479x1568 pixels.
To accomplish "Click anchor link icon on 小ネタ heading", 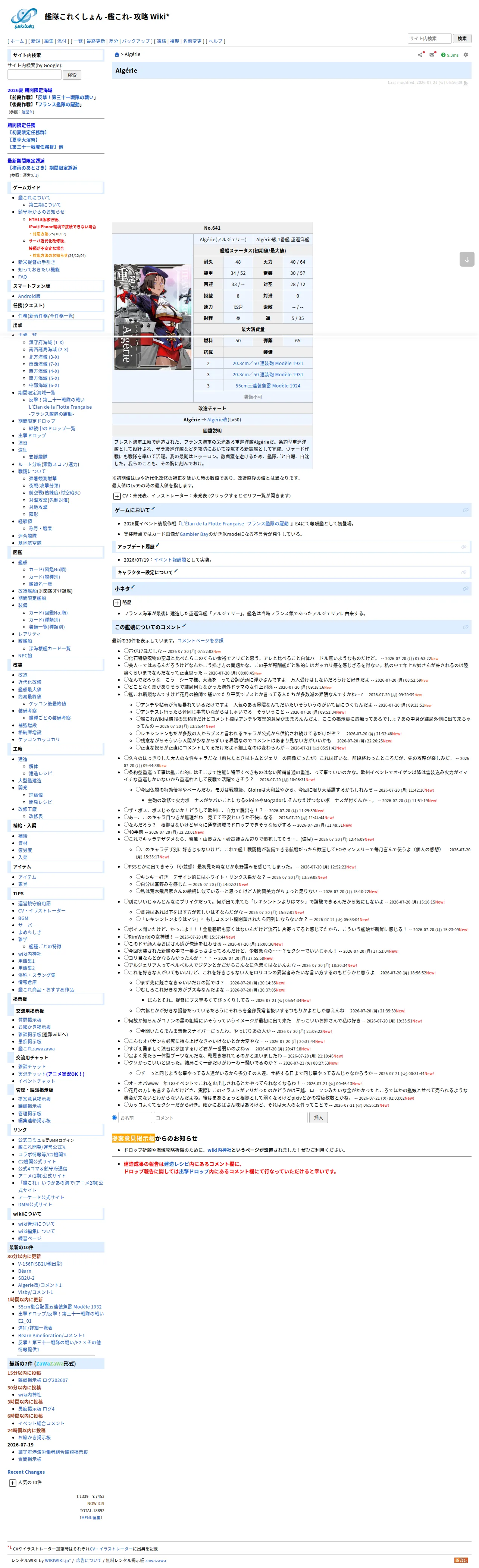I will tap(466, 589).
